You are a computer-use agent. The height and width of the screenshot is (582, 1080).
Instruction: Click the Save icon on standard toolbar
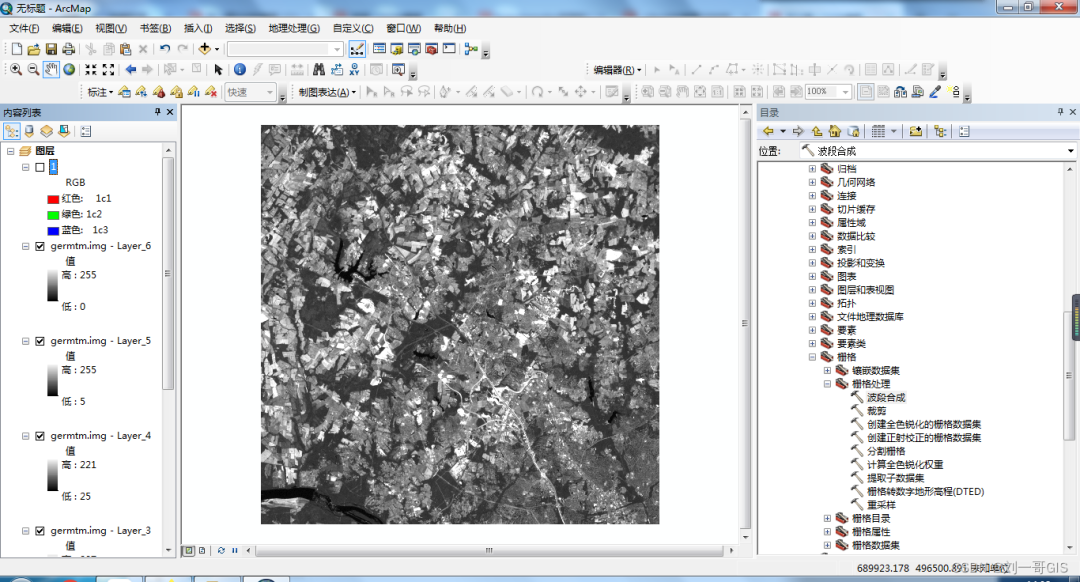point(52,48)
